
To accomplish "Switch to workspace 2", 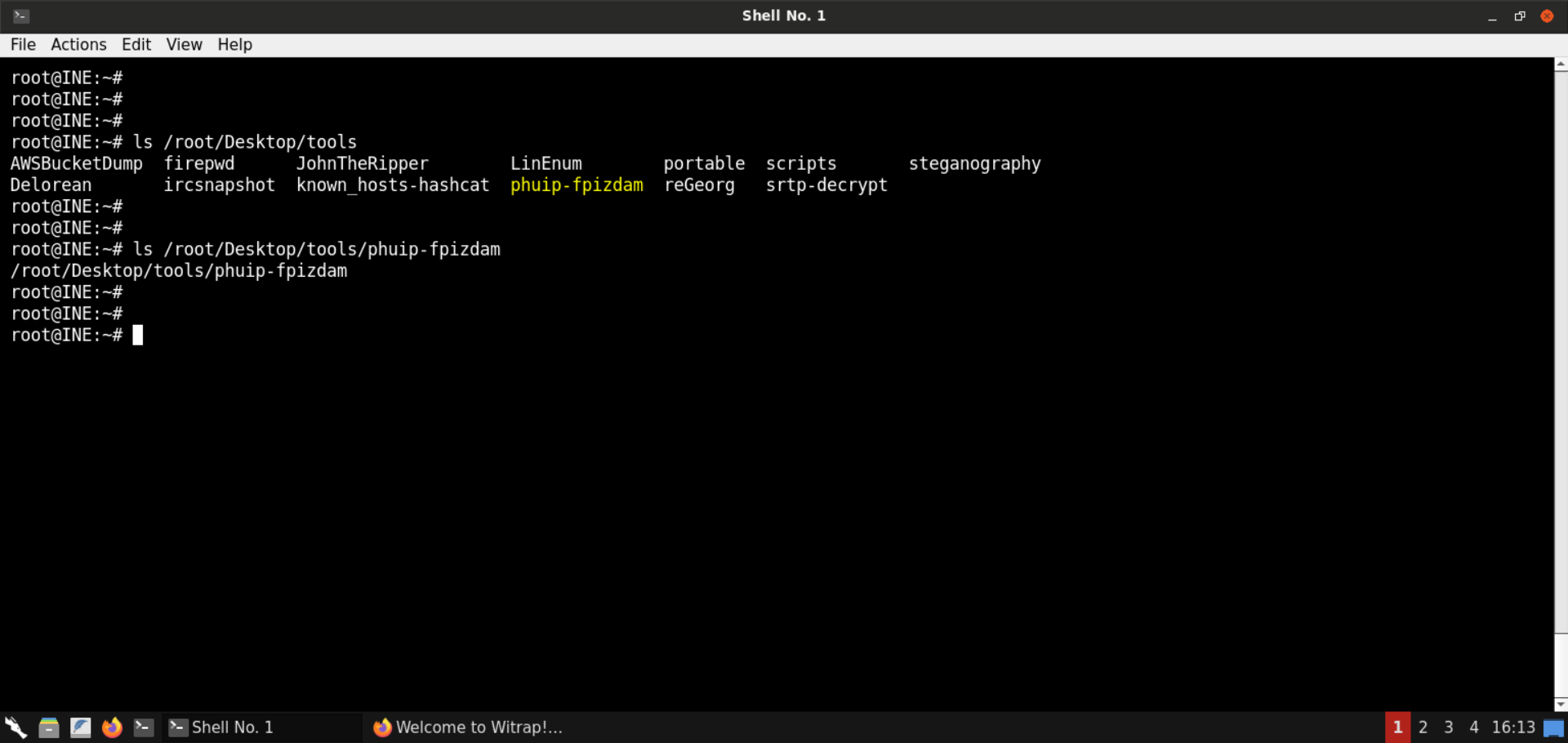I will (x=1423, y=727).
